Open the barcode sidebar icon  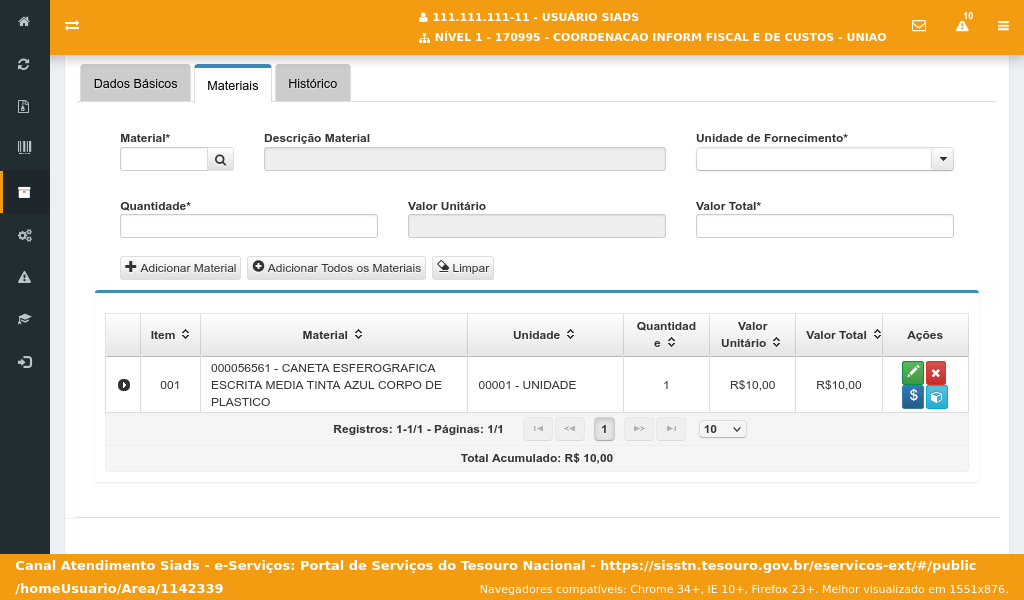pos(24,148)
